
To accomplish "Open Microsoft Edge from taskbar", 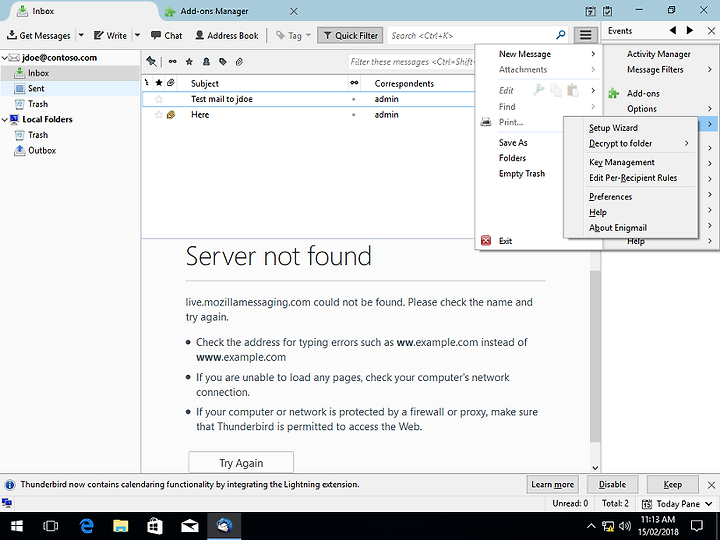I will click(86, 525).
